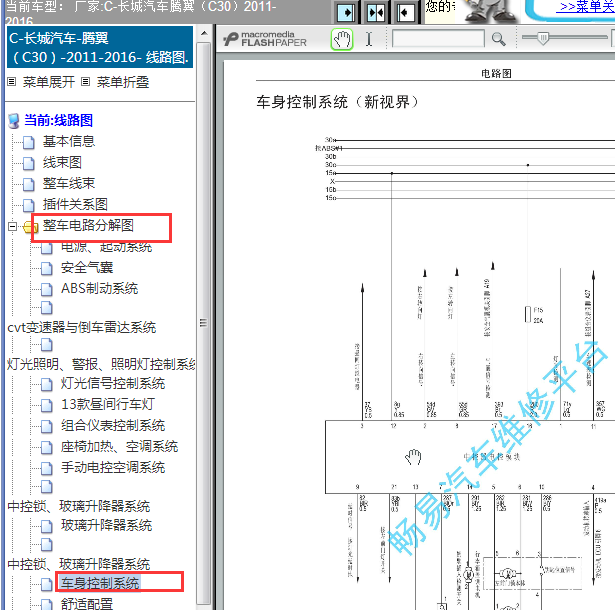
Task: Open 灯光信号控制系统 item
Action: [113, 384]
